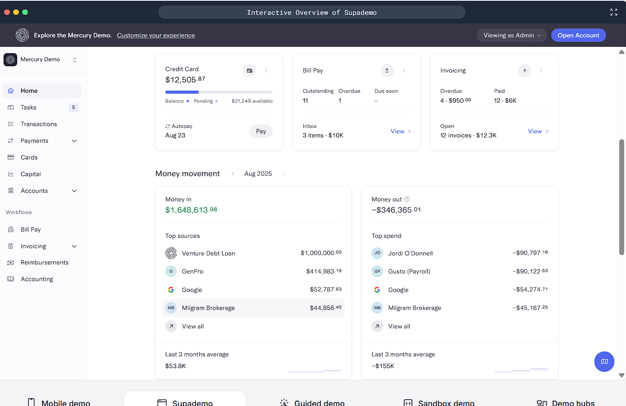Image resolution: width=626 pixels, height=406 pixels.
Task: Click the floating blue guide button
Action: point(604,361)
